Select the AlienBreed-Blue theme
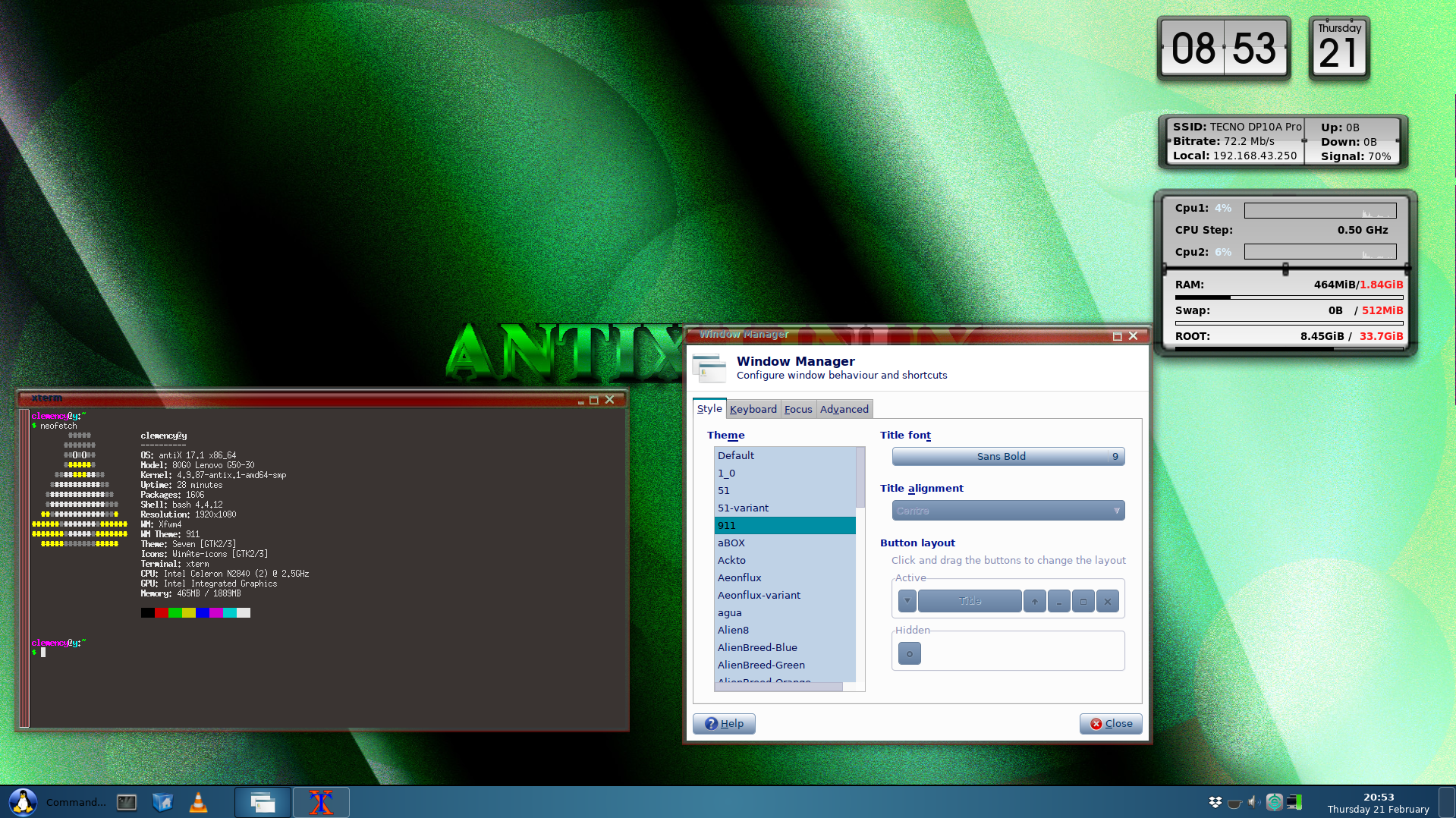This screenshot has width=1456, height=818. [x=785, y=647]
